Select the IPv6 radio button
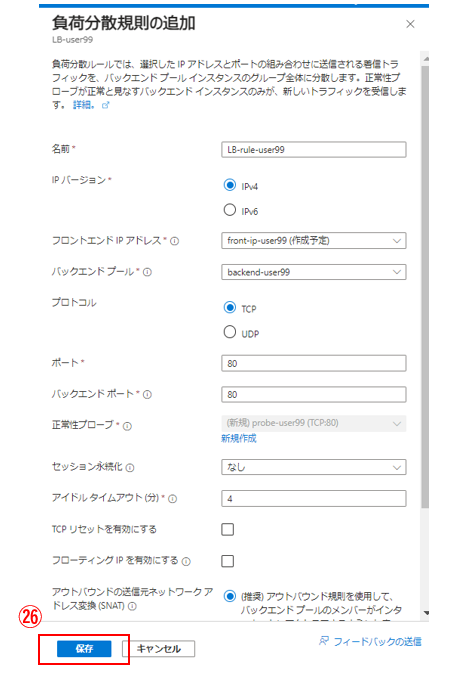The height and width of the screenshot is (676, 470). 230,210
